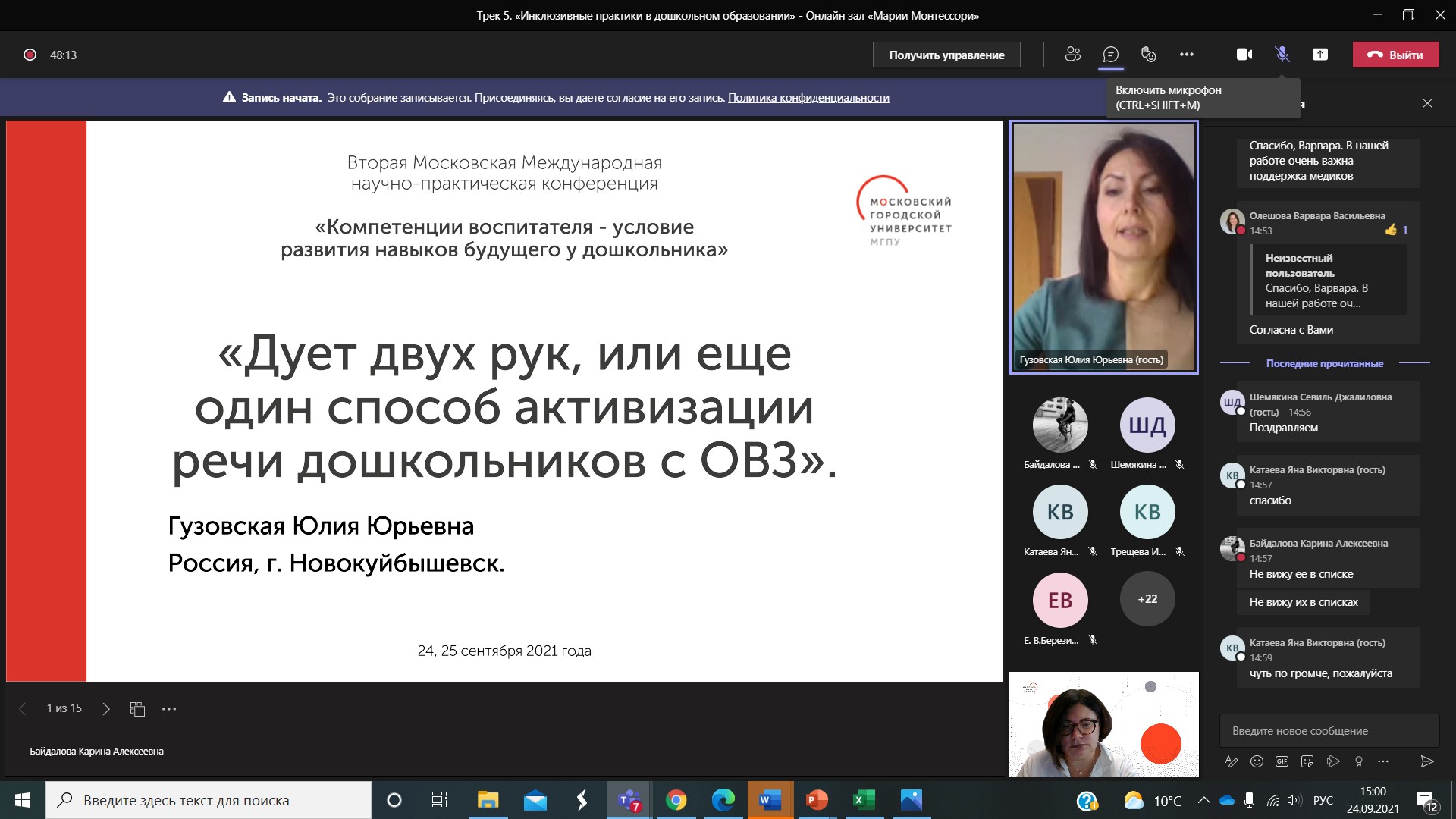Toggle the camera on or off
This screenshot has height=819, width=1456.
(x=1244, y=55)
